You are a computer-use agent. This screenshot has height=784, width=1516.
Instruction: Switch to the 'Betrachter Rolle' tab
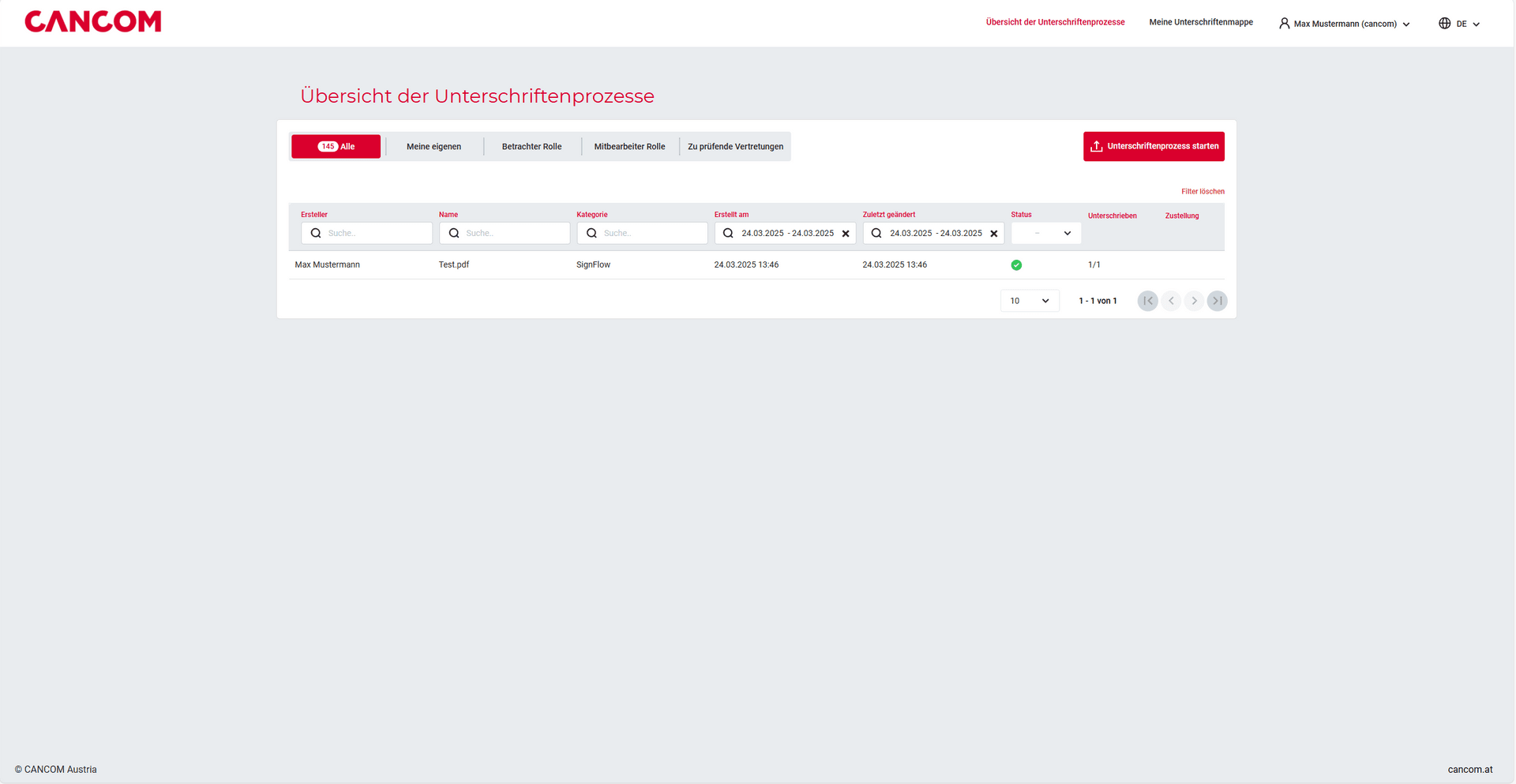tap(531, 147)
